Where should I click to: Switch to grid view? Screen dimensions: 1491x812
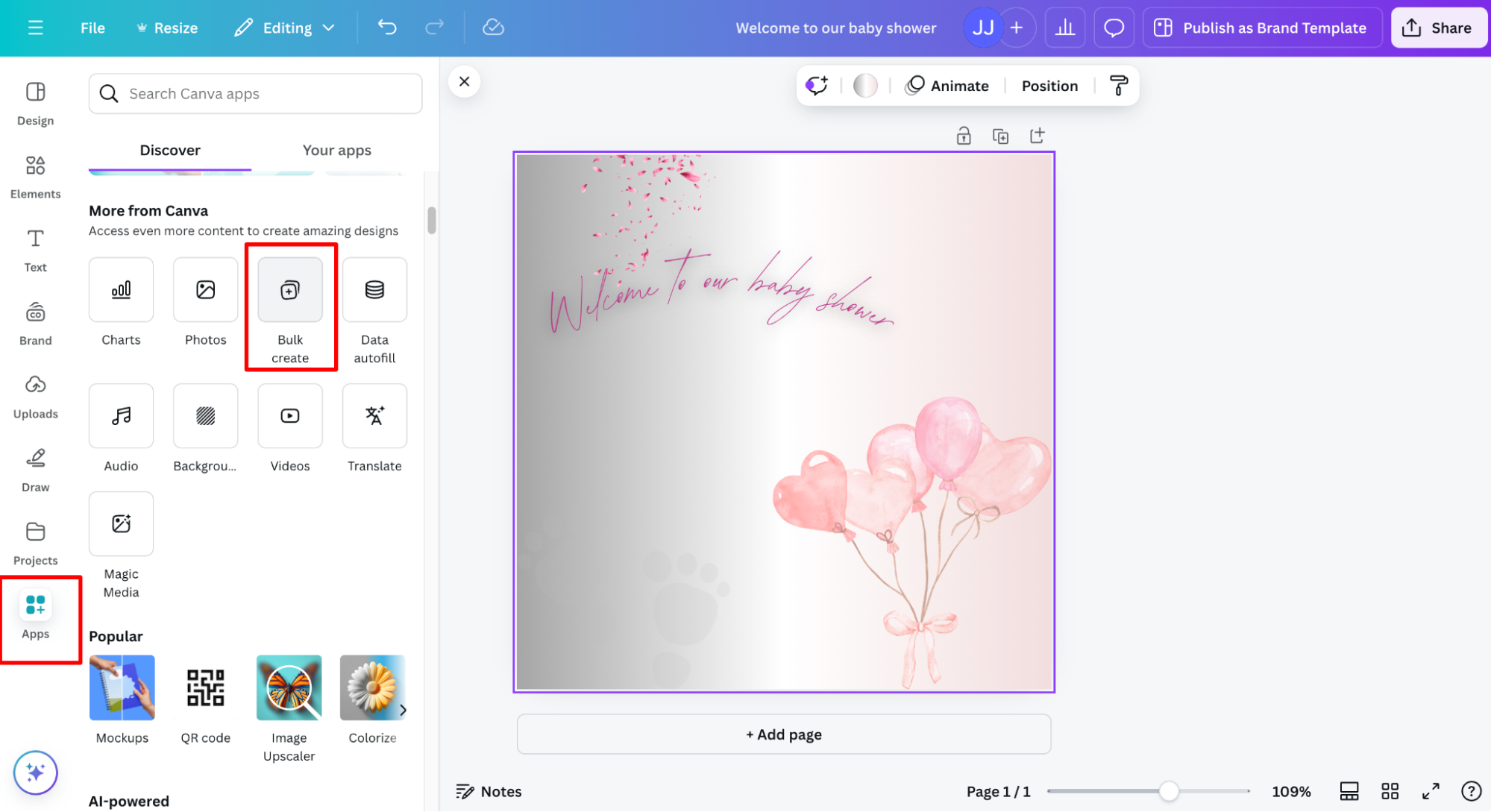(1390, 791)
